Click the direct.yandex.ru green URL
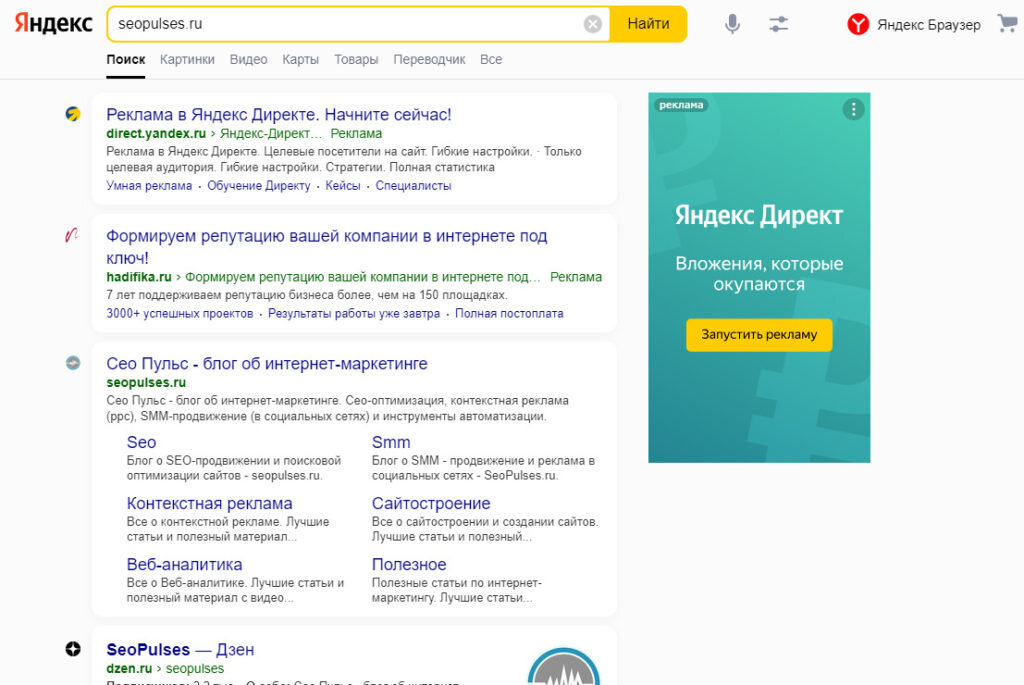Viewport: 1024px width, 685px height. (x=156, y=133)
